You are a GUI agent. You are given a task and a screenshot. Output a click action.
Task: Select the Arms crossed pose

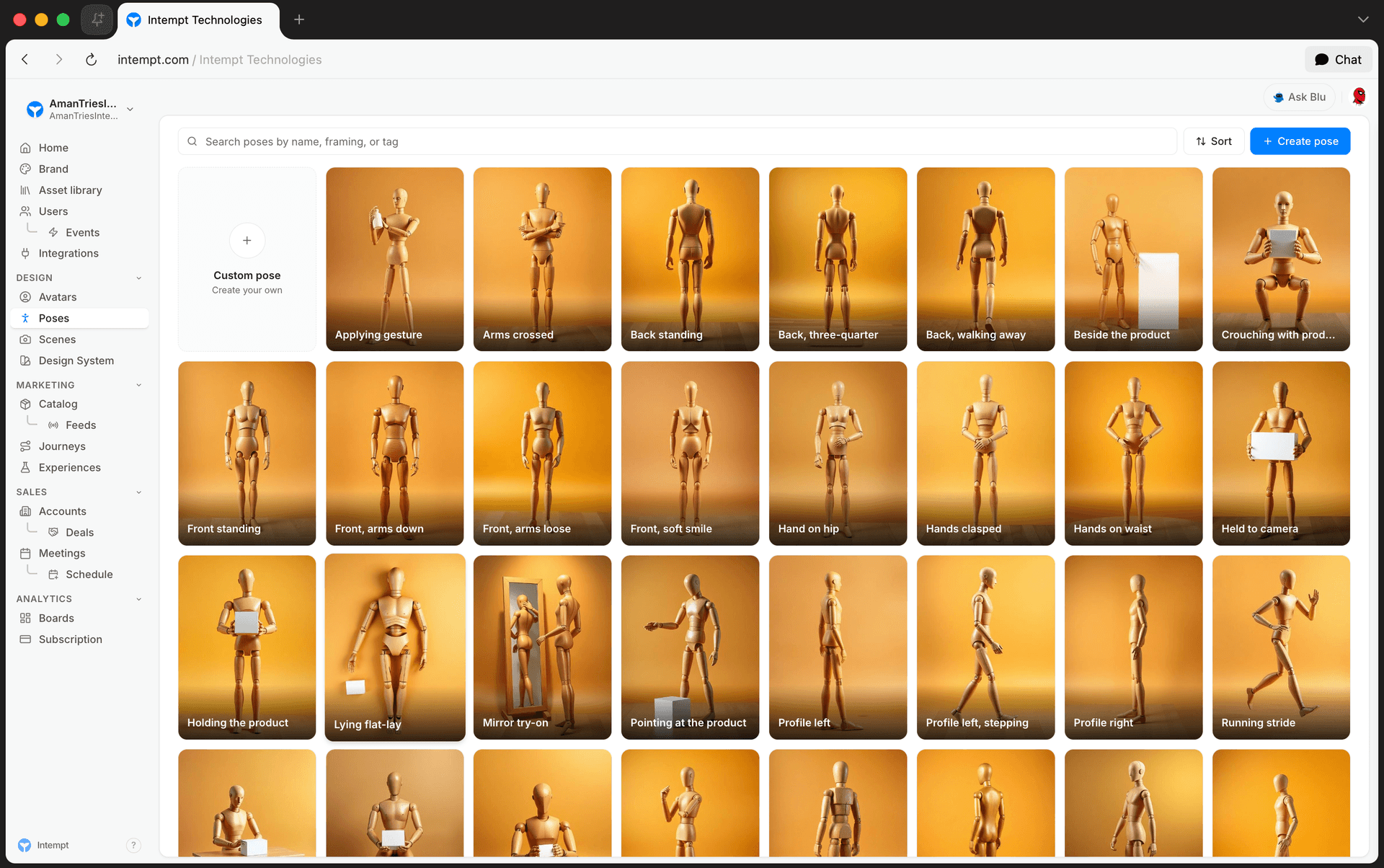(543, 260)
